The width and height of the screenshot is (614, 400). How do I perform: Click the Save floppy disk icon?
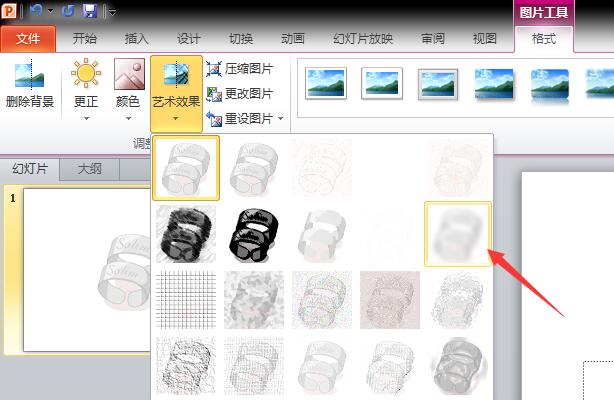[90, 11]
